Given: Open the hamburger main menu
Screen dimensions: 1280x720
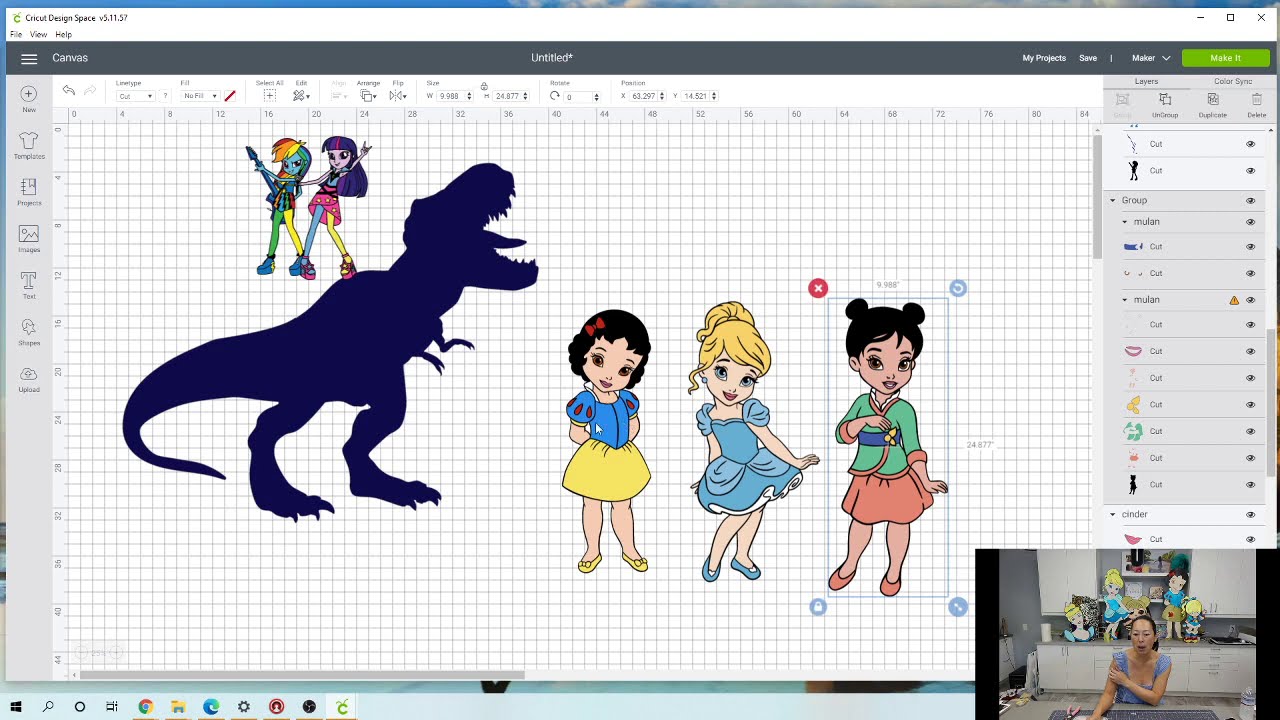Looking at the screenshot, I should (29, 58).
